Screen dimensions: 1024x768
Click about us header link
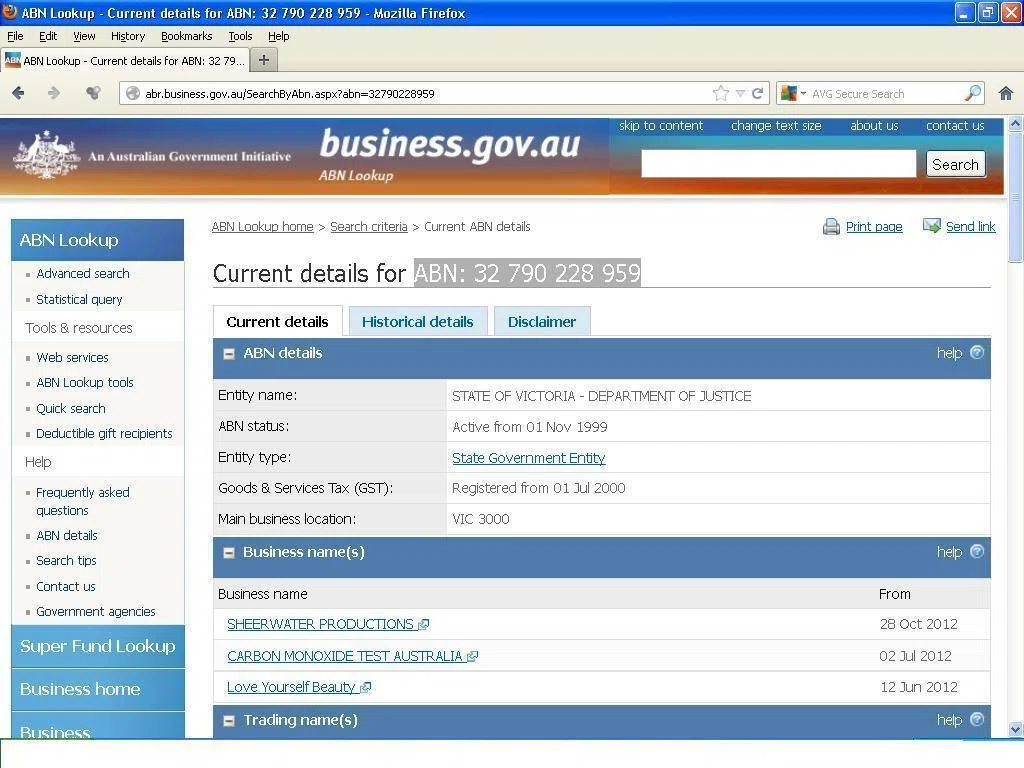(x=874, y=125)
